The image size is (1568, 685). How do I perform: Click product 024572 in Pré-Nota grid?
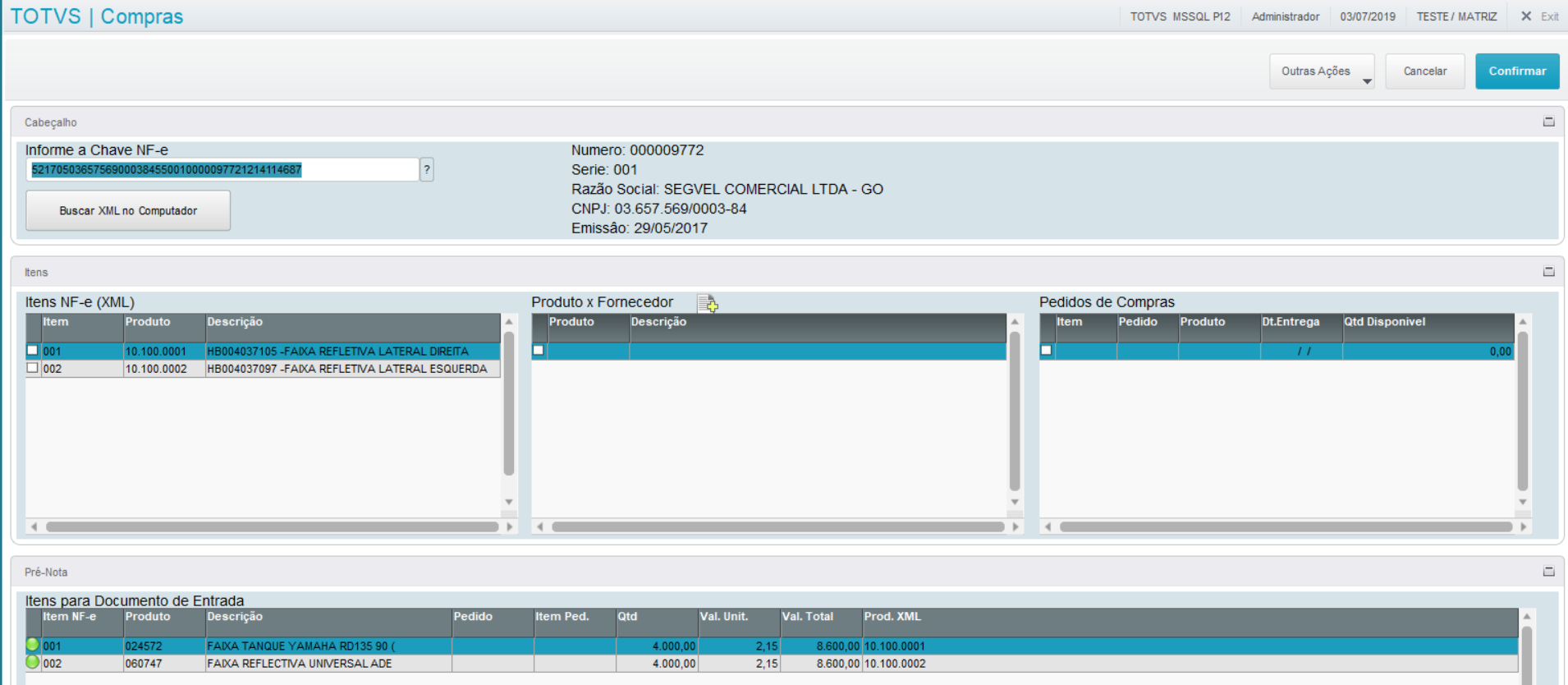click(164, 646)
